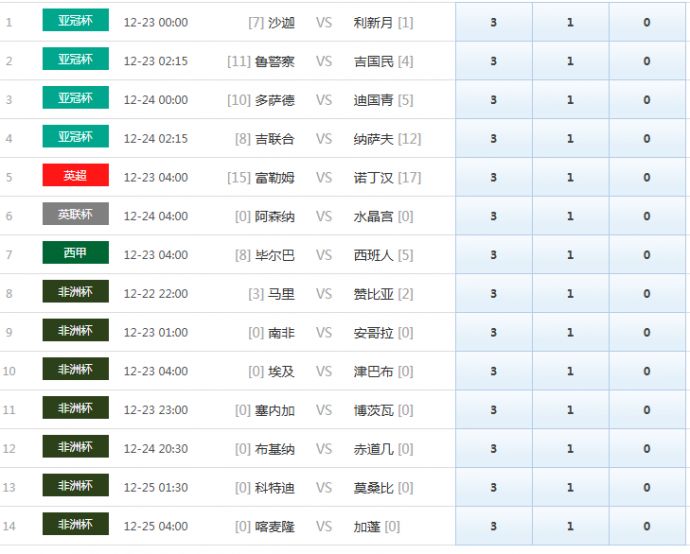Screen dimensions: 690x554
Task: Click the 西甲 league tag
Action: pyautogui.click(x=75, y=254)
